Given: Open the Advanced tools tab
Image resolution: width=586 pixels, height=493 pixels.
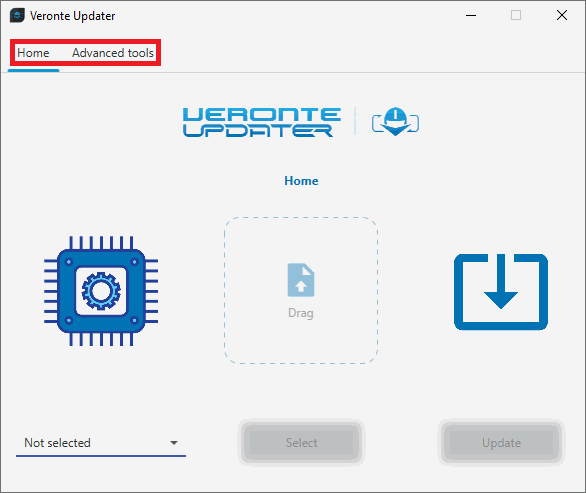Looking at the screenshot, I should (113, 53).
